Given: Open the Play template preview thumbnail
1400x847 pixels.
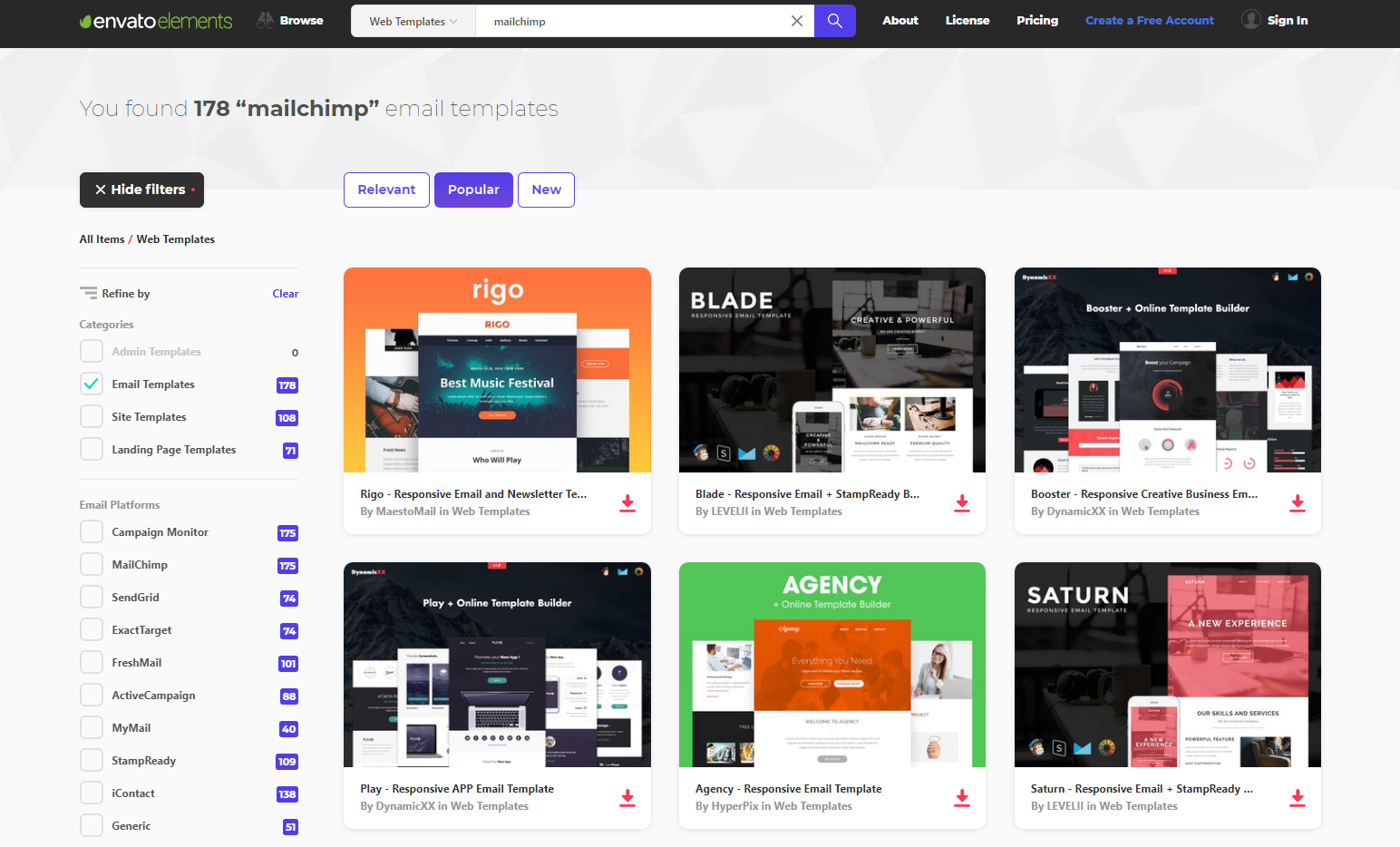Looking at the screenshot, I should 497,665.
